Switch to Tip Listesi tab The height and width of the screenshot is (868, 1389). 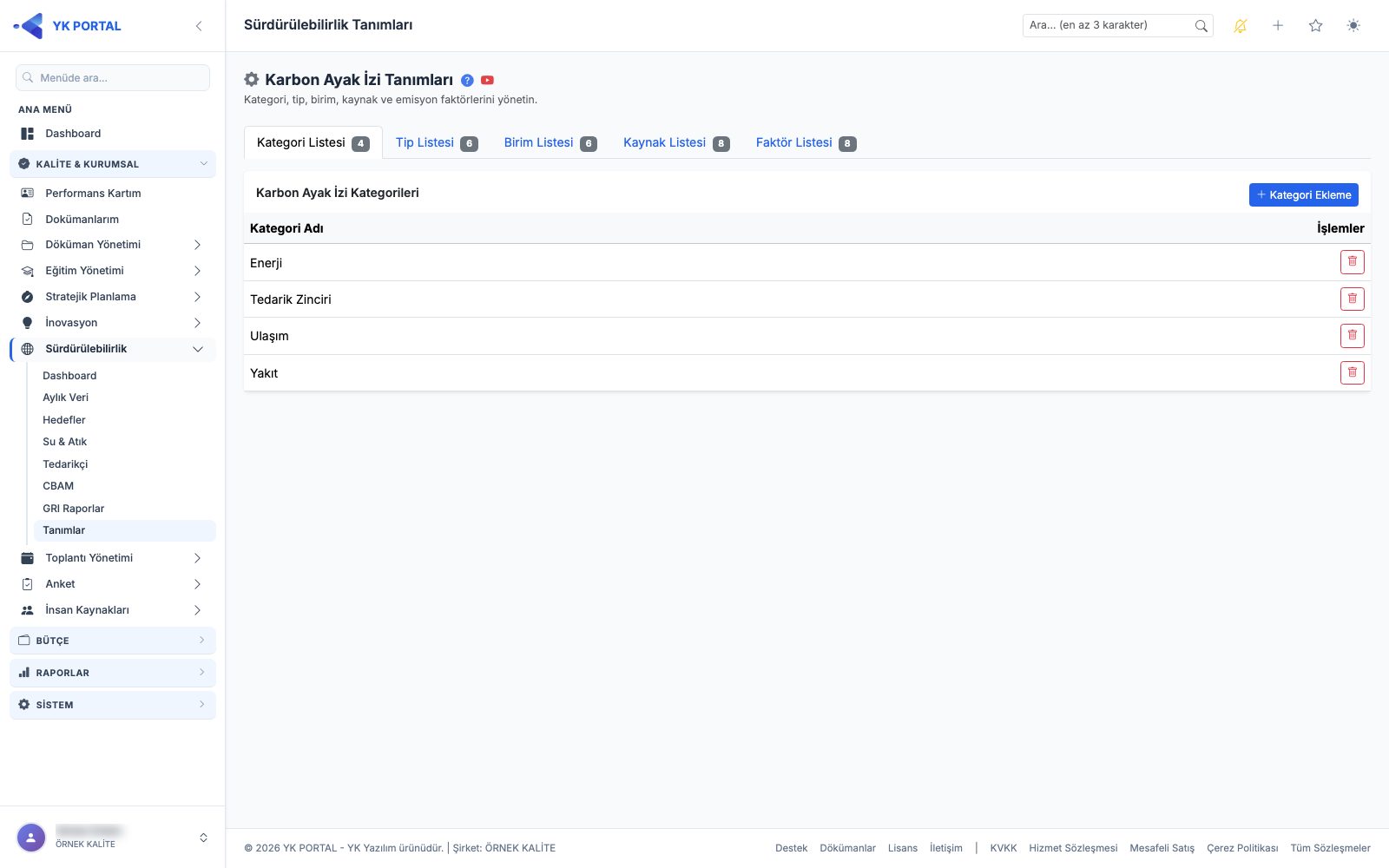click(x=437, y=143)
